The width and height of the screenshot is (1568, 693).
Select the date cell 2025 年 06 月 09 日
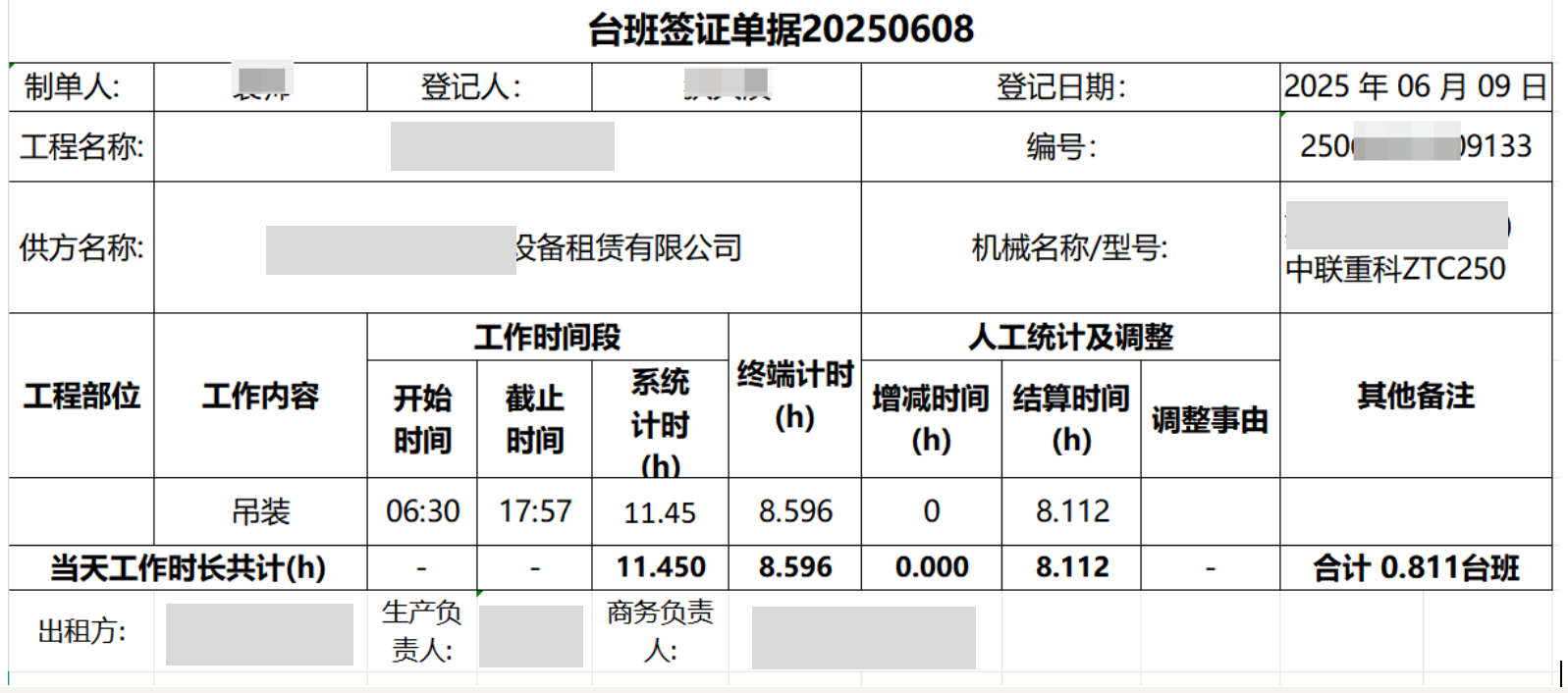tap(1416, 87)
